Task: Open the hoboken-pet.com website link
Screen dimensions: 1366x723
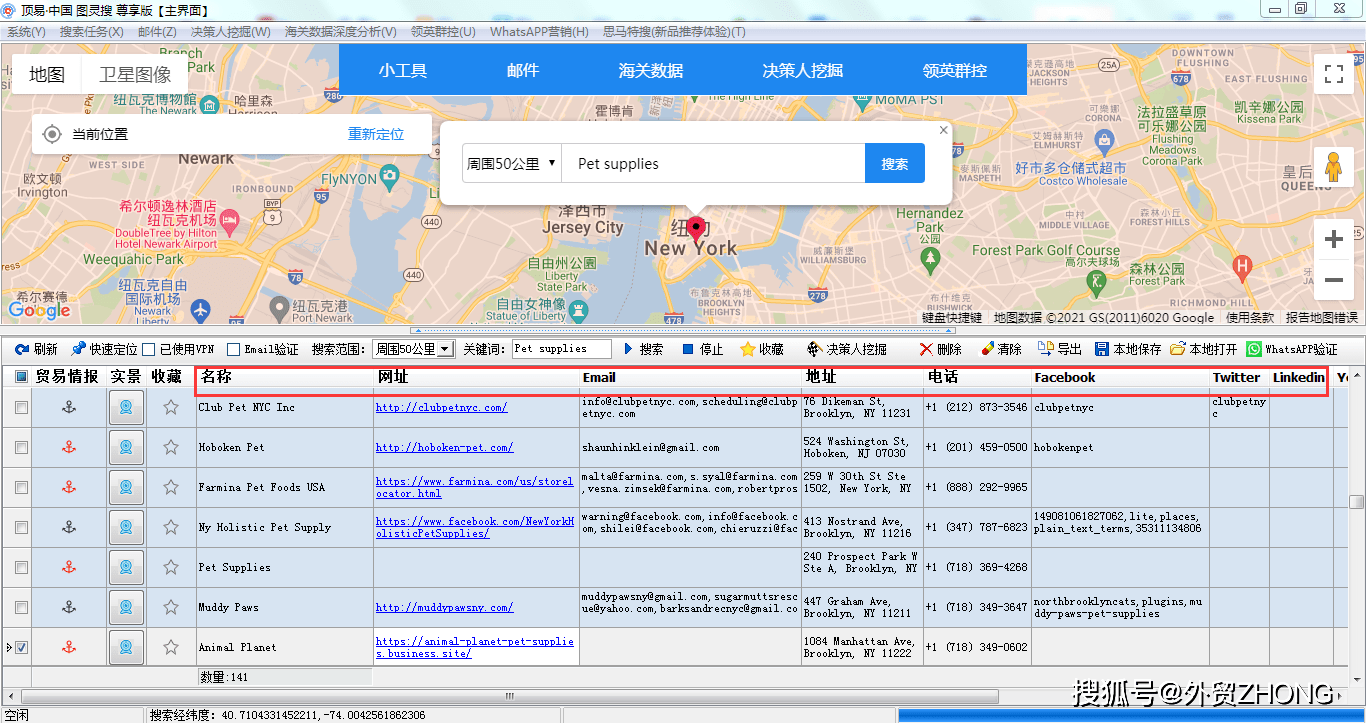Action: [444, 447]
